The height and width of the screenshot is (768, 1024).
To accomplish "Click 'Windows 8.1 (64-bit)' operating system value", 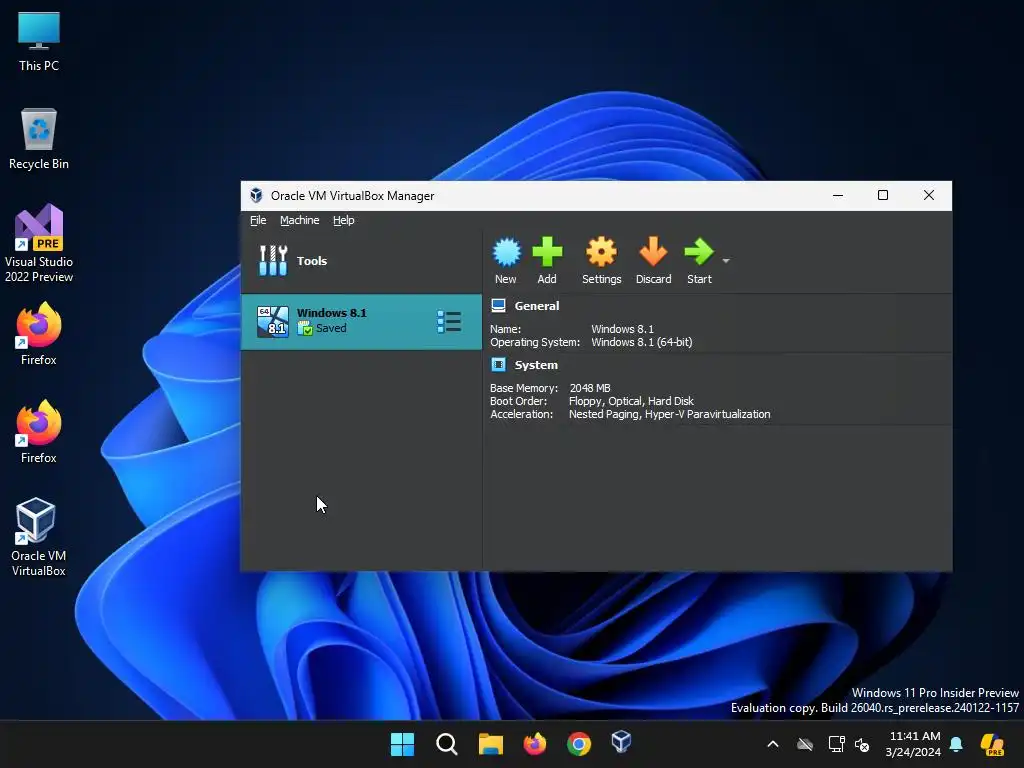I will pyautogui.click(x=641, y=342).
